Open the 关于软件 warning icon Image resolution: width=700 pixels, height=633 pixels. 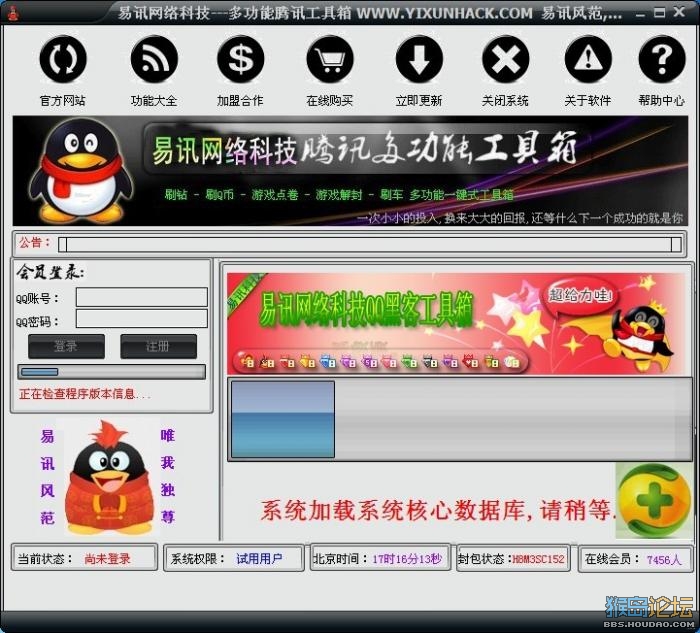[x=588, y=59]
